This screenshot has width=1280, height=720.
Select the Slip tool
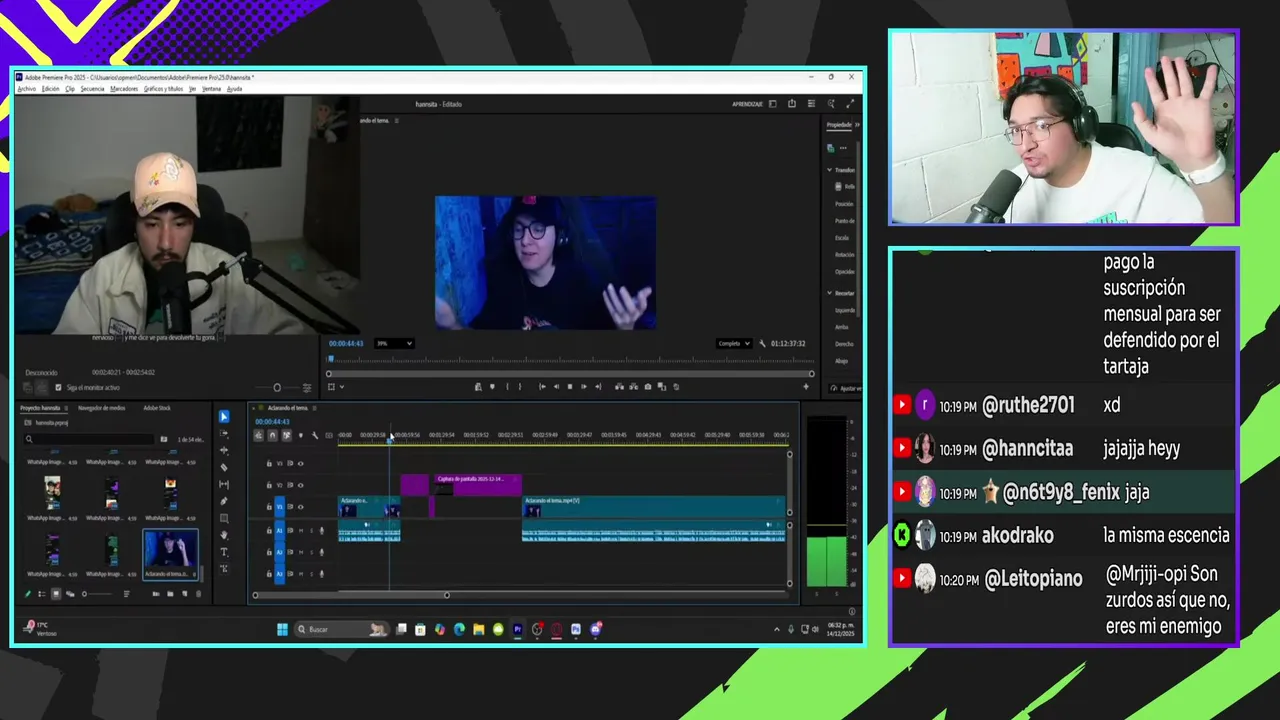(224, 484)
